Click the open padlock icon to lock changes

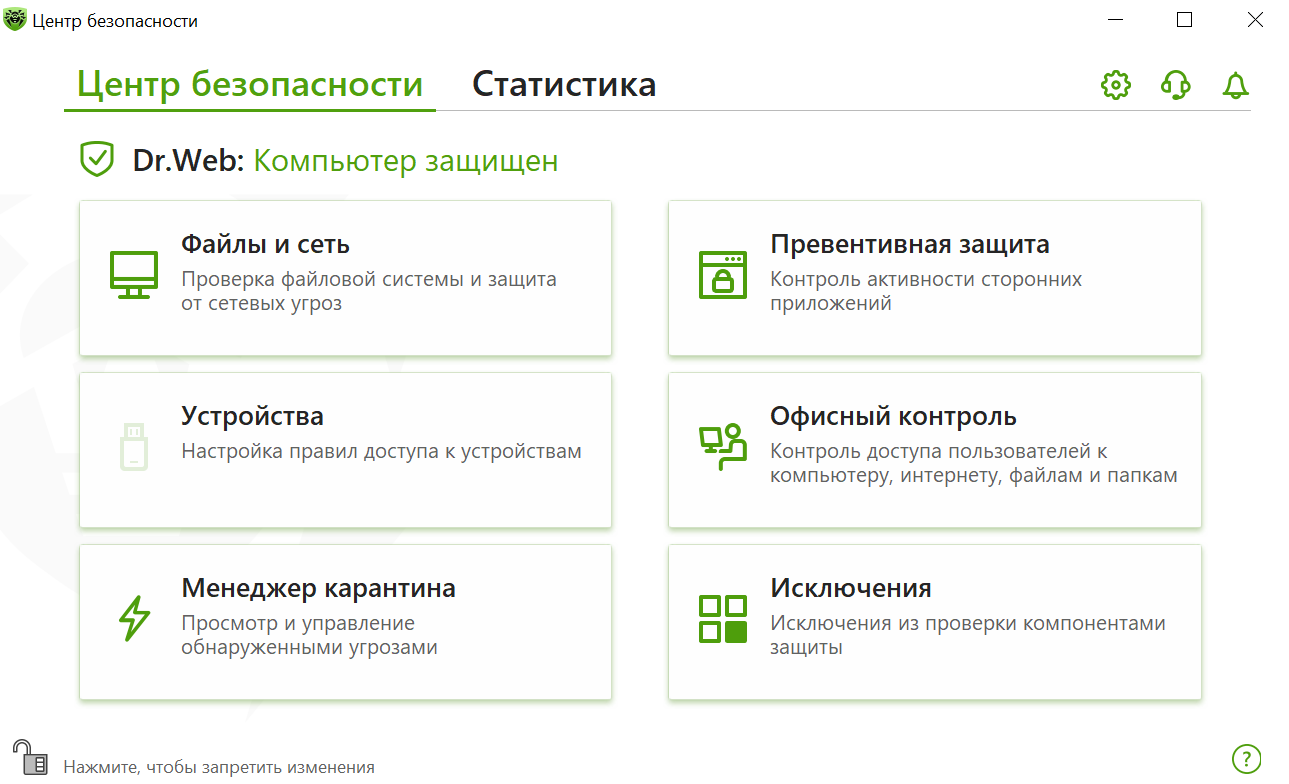(x=30, y=757)
